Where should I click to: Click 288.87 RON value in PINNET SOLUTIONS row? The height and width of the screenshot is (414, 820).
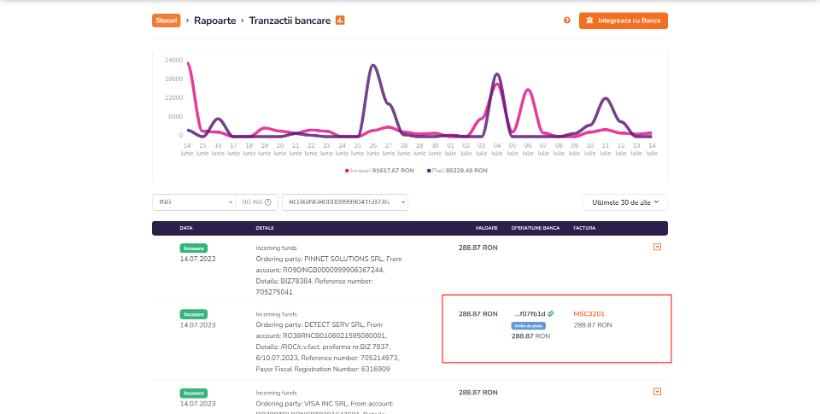pyautogui.click(x=478, y=248)
